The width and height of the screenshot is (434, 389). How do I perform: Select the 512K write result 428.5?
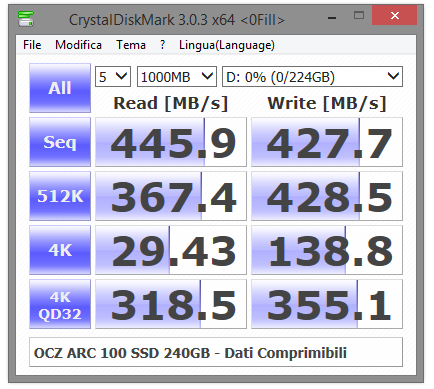(327, 196)
